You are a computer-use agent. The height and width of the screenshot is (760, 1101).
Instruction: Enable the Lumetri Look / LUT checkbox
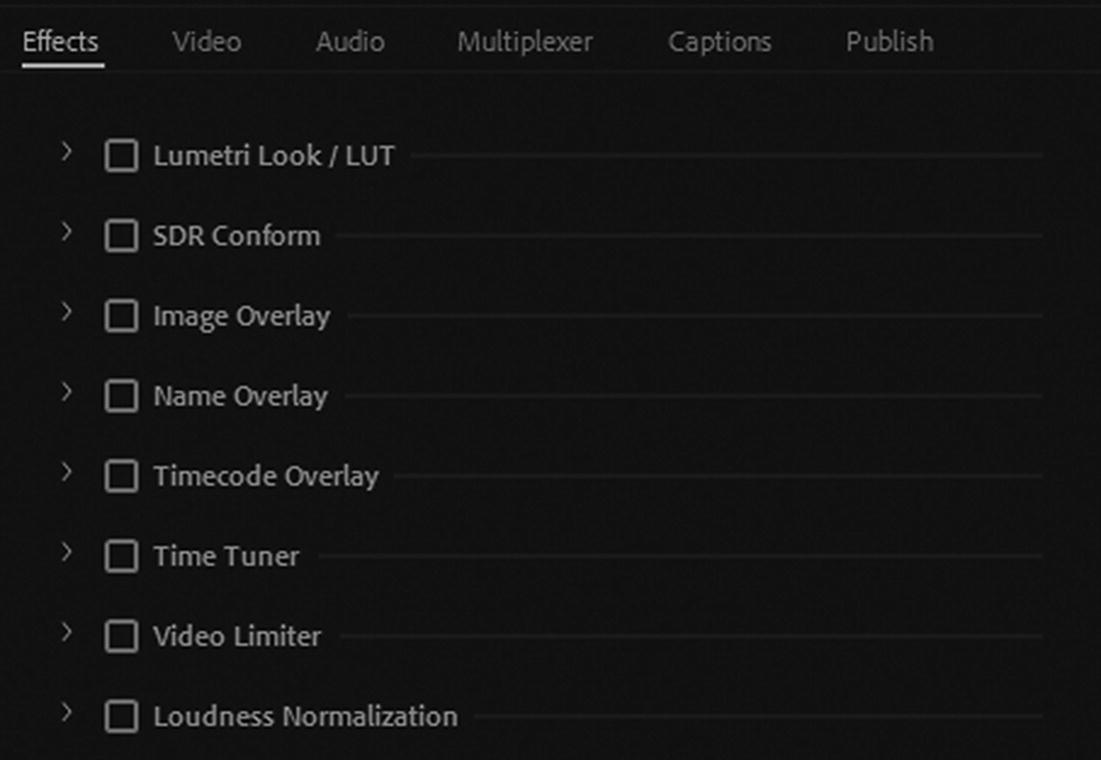tap(121, 156)
